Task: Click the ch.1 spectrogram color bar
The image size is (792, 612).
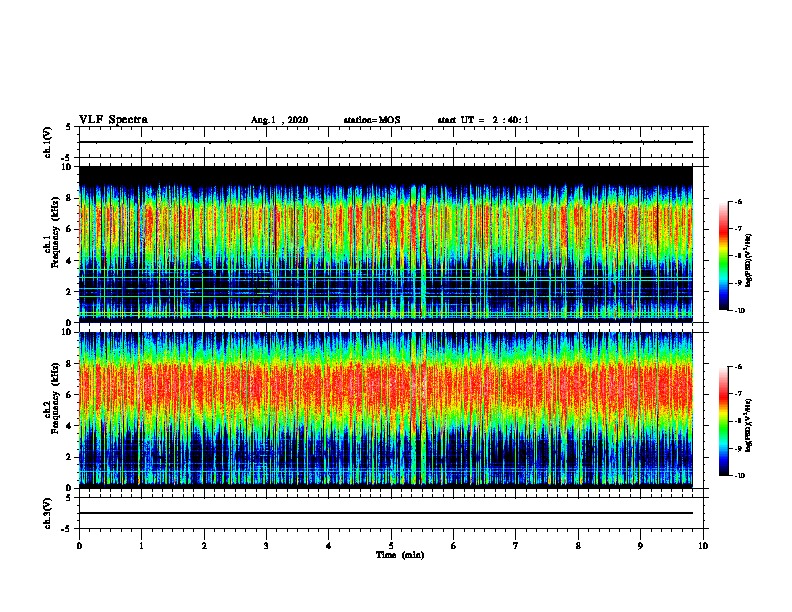Action: [724, 256]
